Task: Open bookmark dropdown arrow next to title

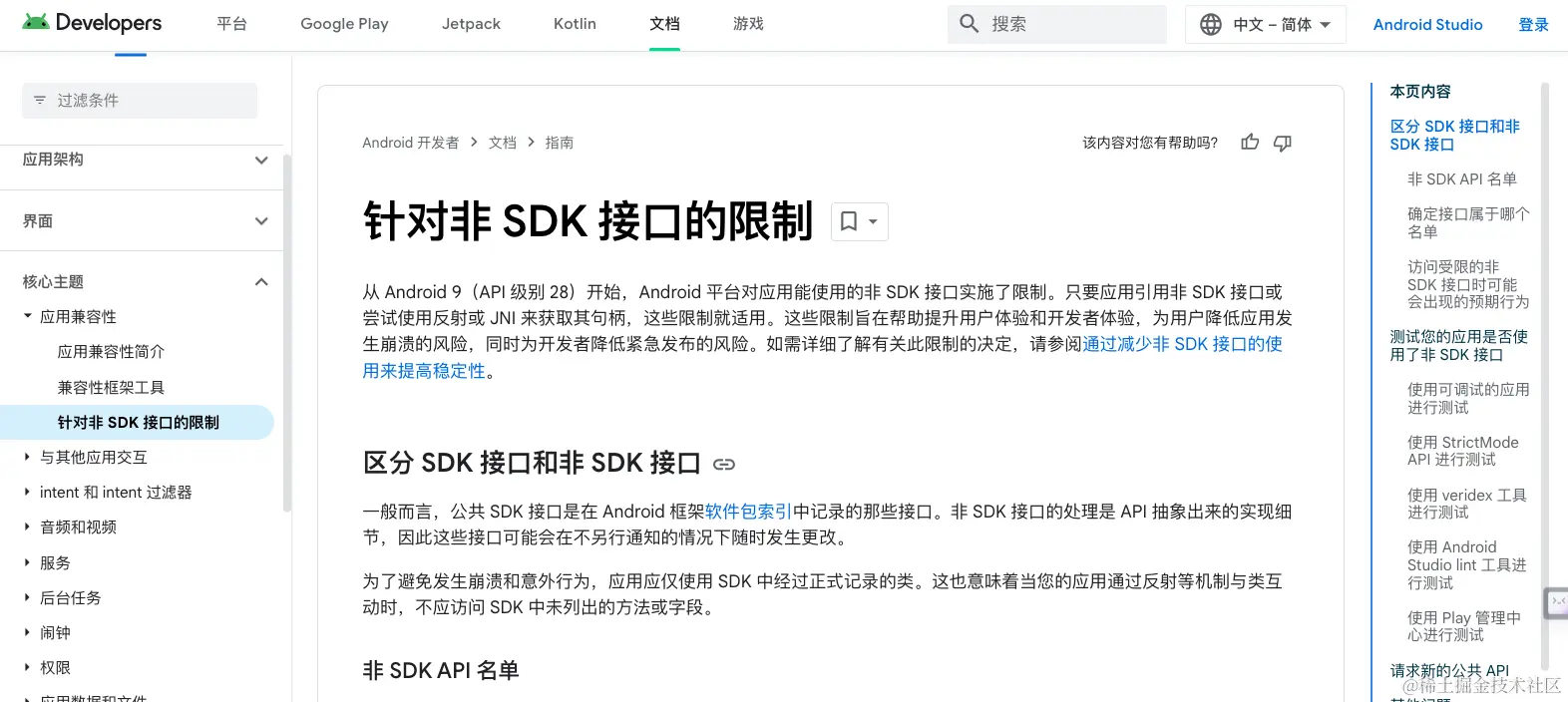Action: point(873,221)
